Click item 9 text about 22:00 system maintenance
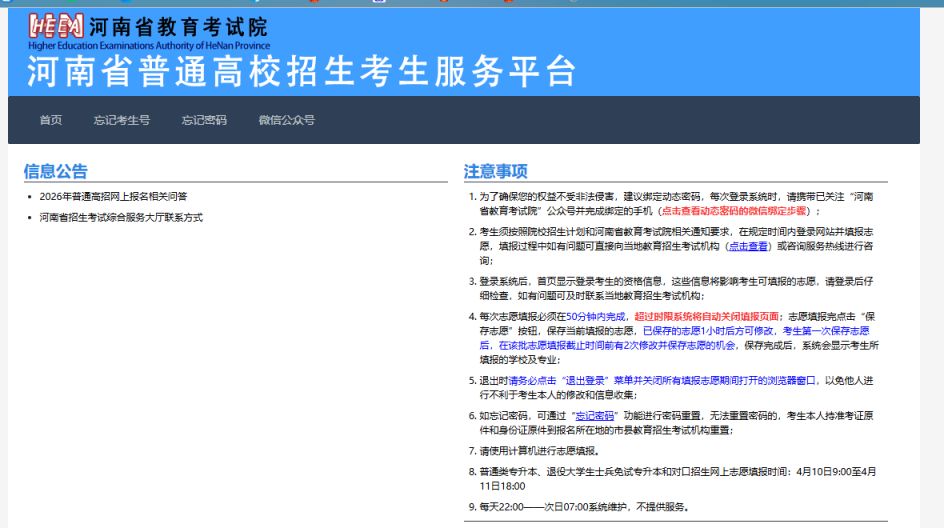Viewport: 944px width, 528px height. tap(584, 507)
